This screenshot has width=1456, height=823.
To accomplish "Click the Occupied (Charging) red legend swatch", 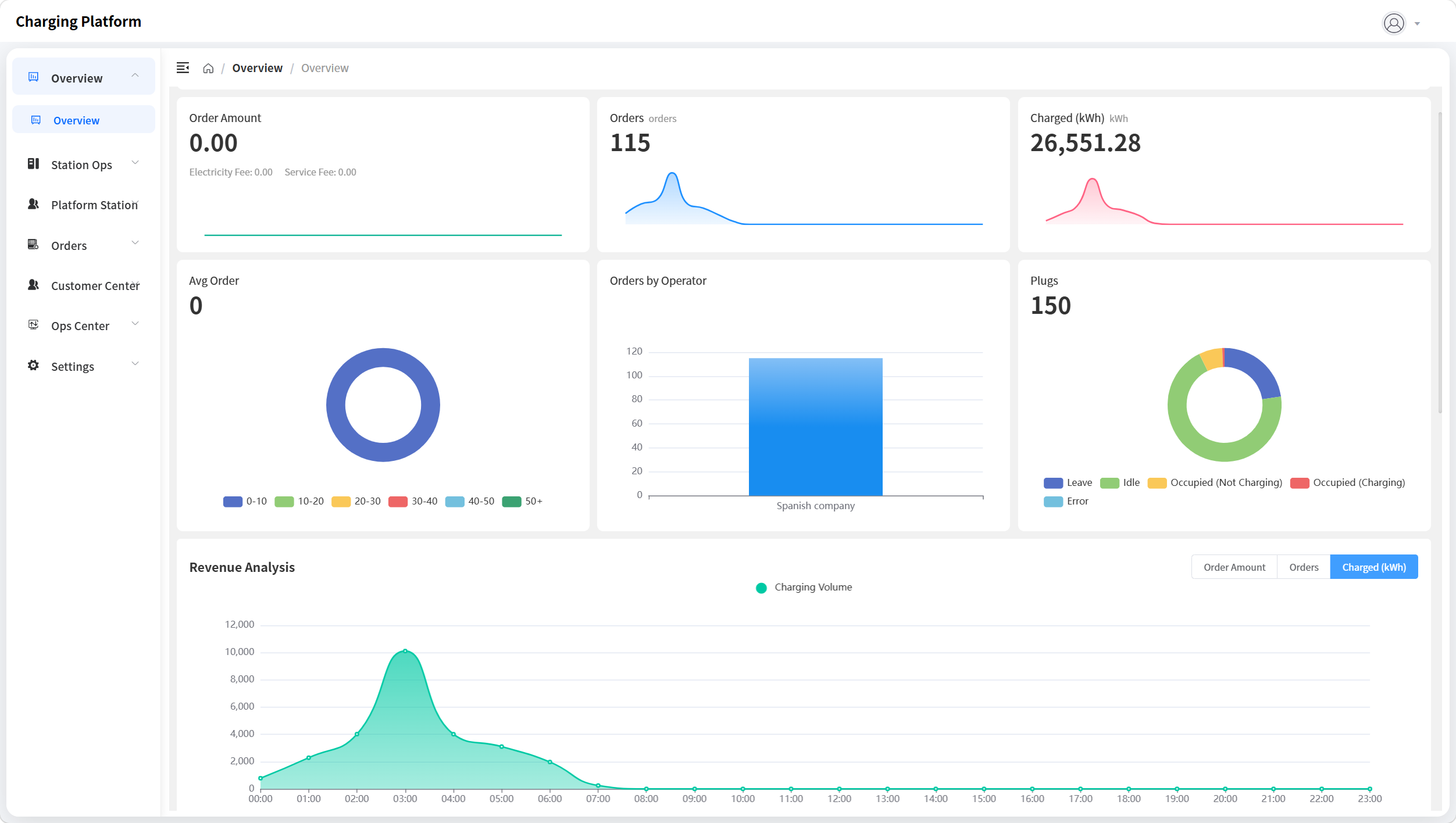I will pos(1299,483).
